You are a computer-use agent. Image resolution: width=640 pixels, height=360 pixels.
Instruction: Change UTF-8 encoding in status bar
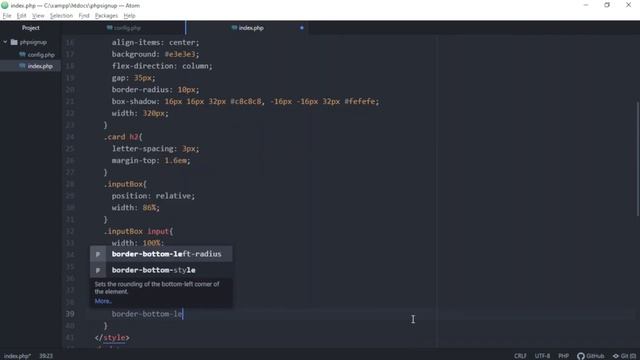(x=542, y=356)
